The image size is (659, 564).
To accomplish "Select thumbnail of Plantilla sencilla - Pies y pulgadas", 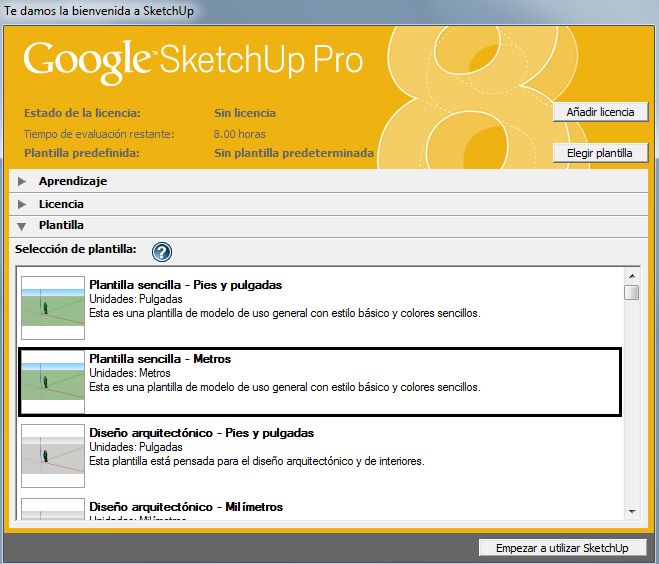I will tap(53, 308).
